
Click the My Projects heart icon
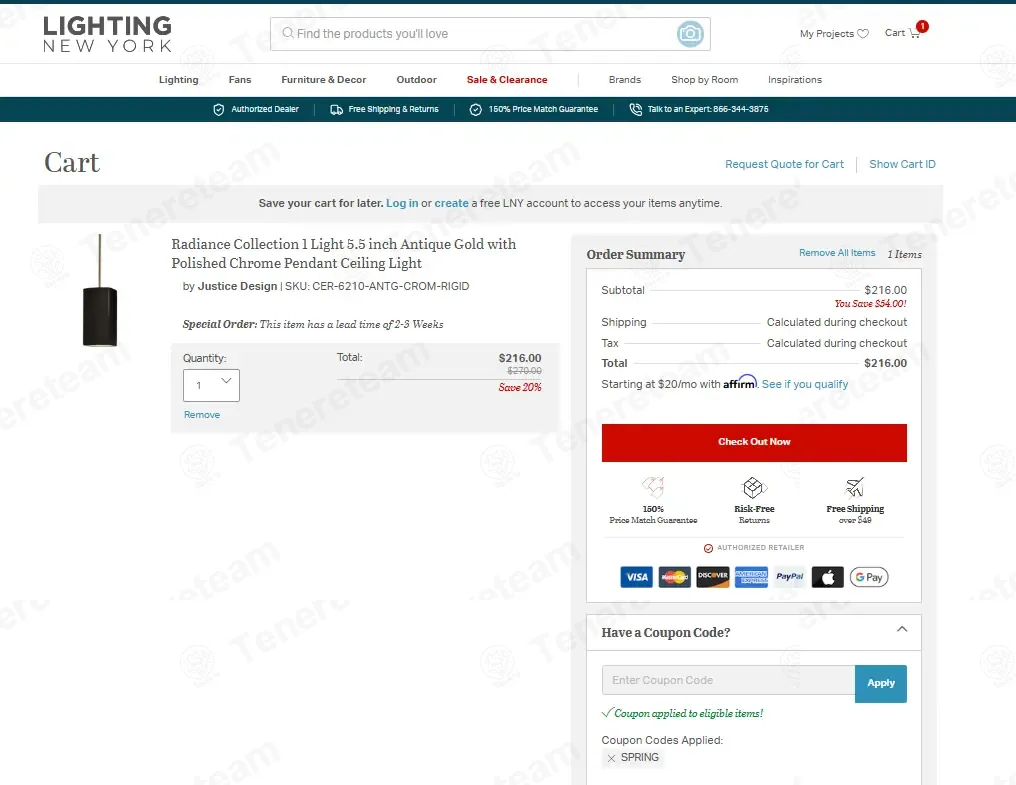pyautogui.click(x=862, y=34)
